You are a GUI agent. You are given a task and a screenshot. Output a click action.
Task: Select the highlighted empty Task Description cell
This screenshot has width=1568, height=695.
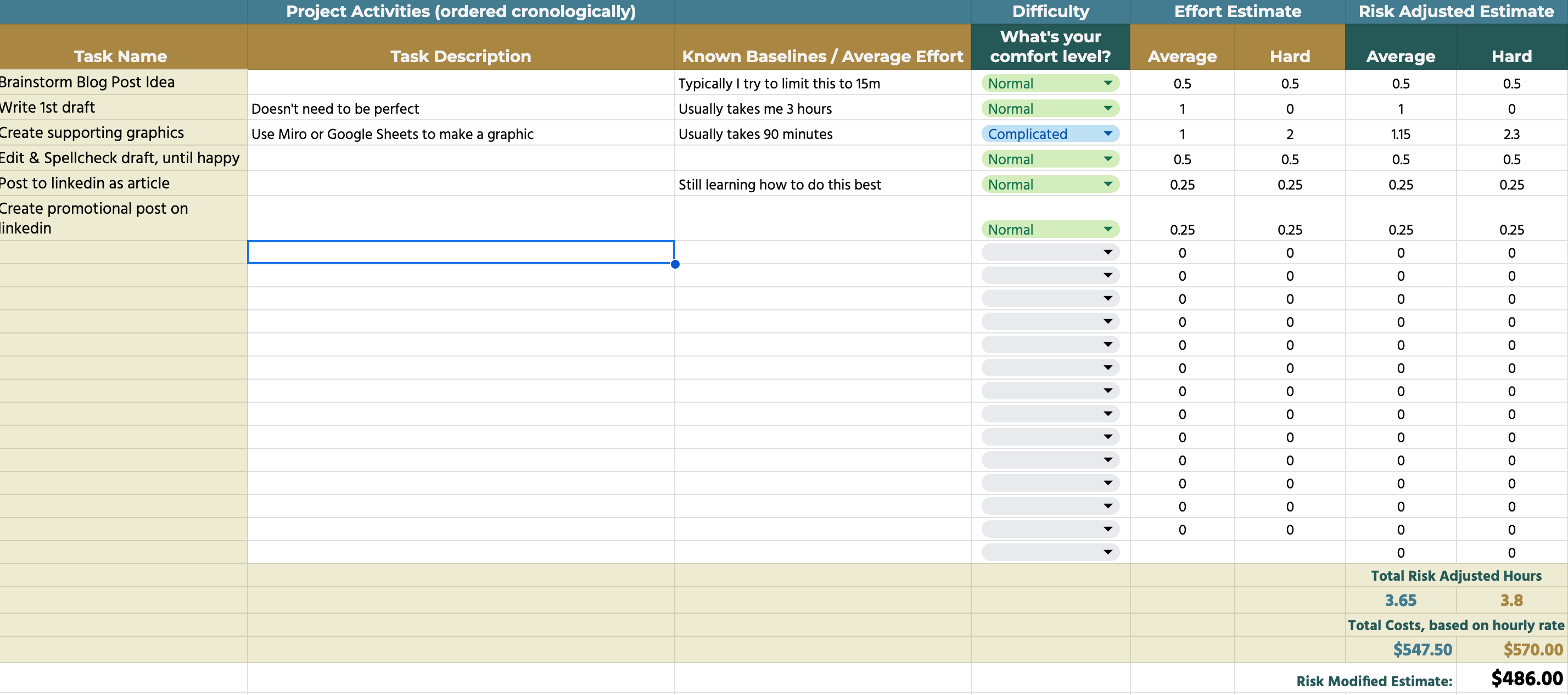[x=460, y=252]
